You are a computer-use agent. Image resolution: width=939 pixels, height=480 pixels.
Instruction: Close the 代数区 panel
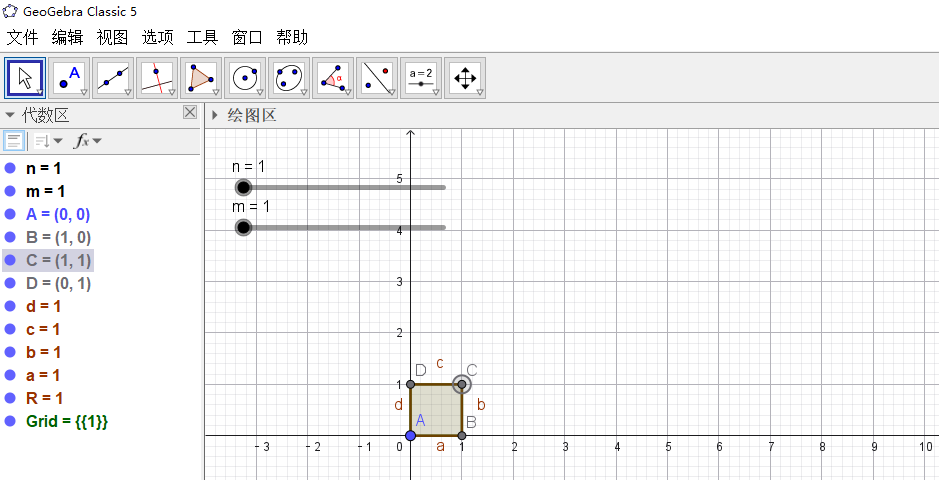[190, 113]
